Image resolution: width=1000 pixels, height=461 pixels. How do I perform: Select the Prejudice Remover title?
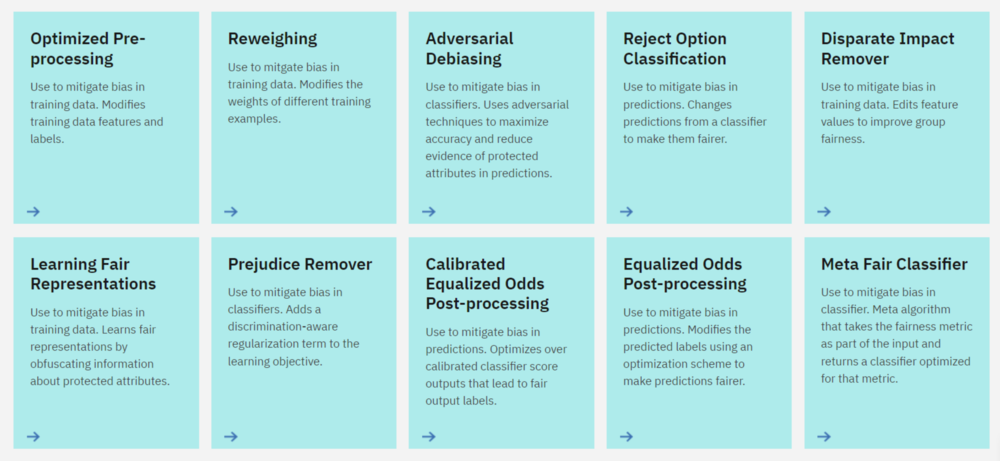click(x=300, y=265)
